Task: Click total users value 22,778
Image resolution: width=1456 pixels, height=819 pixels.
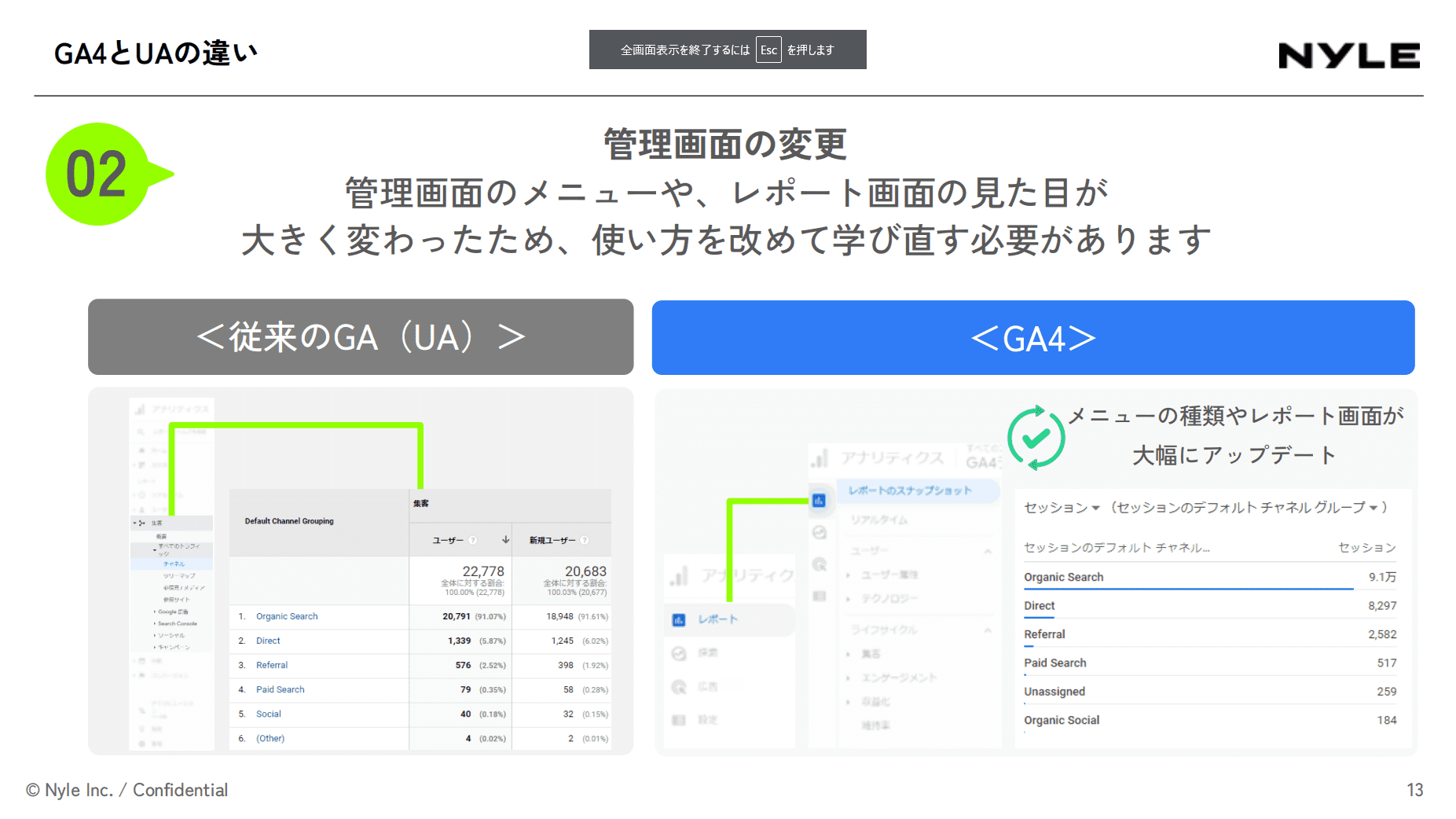Action: point(483,571)
